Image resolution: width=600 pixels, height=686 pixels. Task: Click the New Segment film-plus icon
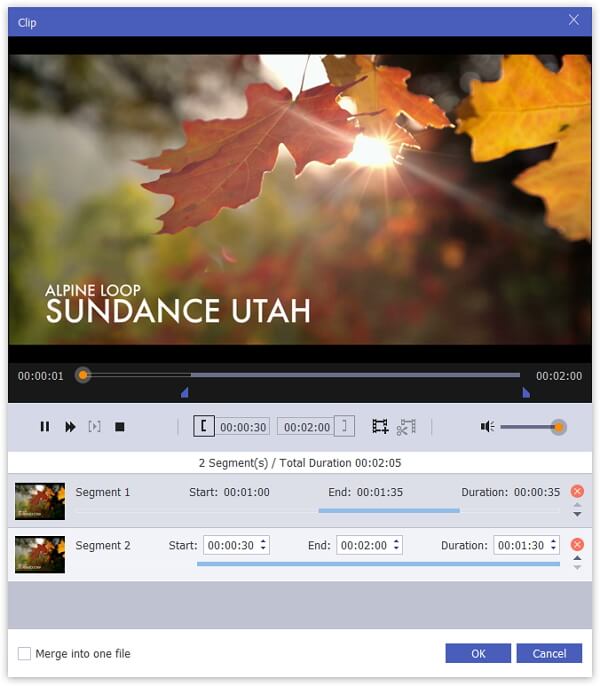point(380,427)
